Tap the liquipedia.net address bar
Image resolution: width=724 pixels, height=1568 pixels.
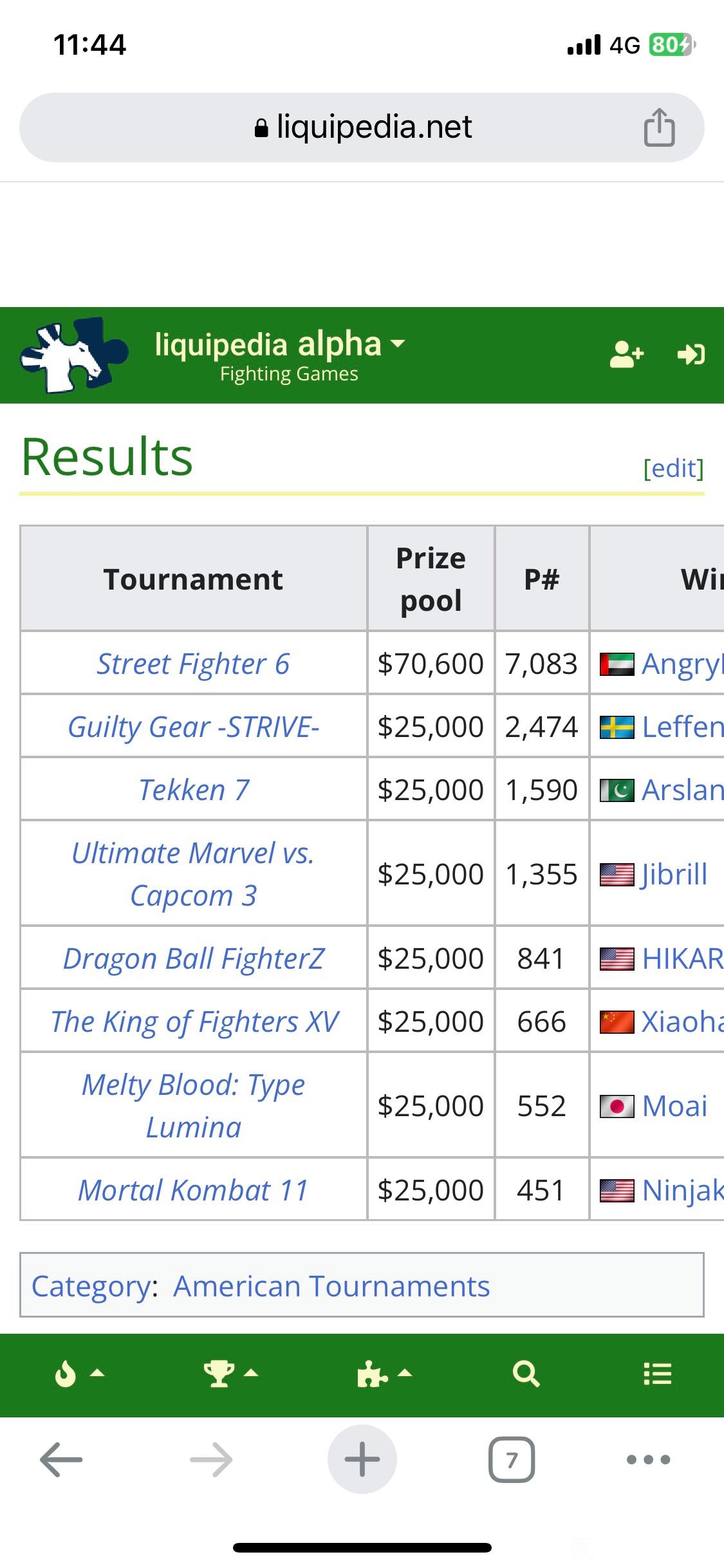pyautogui.click(x=362, y=127)
